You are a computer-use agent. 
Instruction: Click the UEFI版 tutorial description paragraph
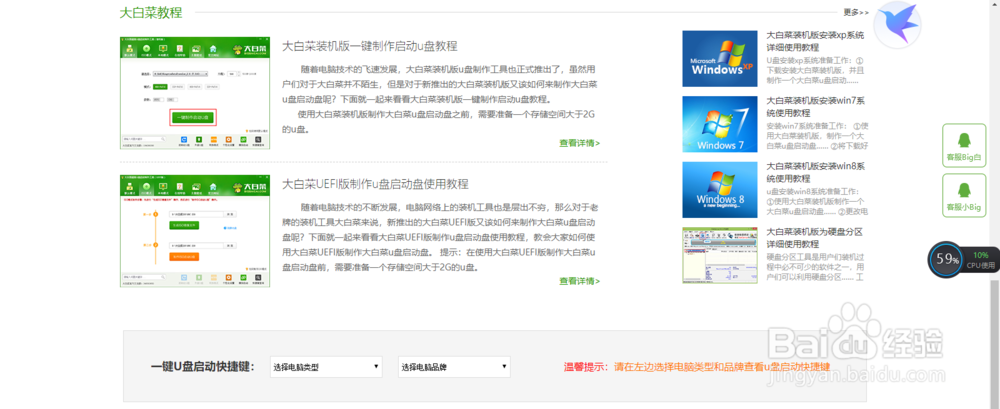coord(441,237)
